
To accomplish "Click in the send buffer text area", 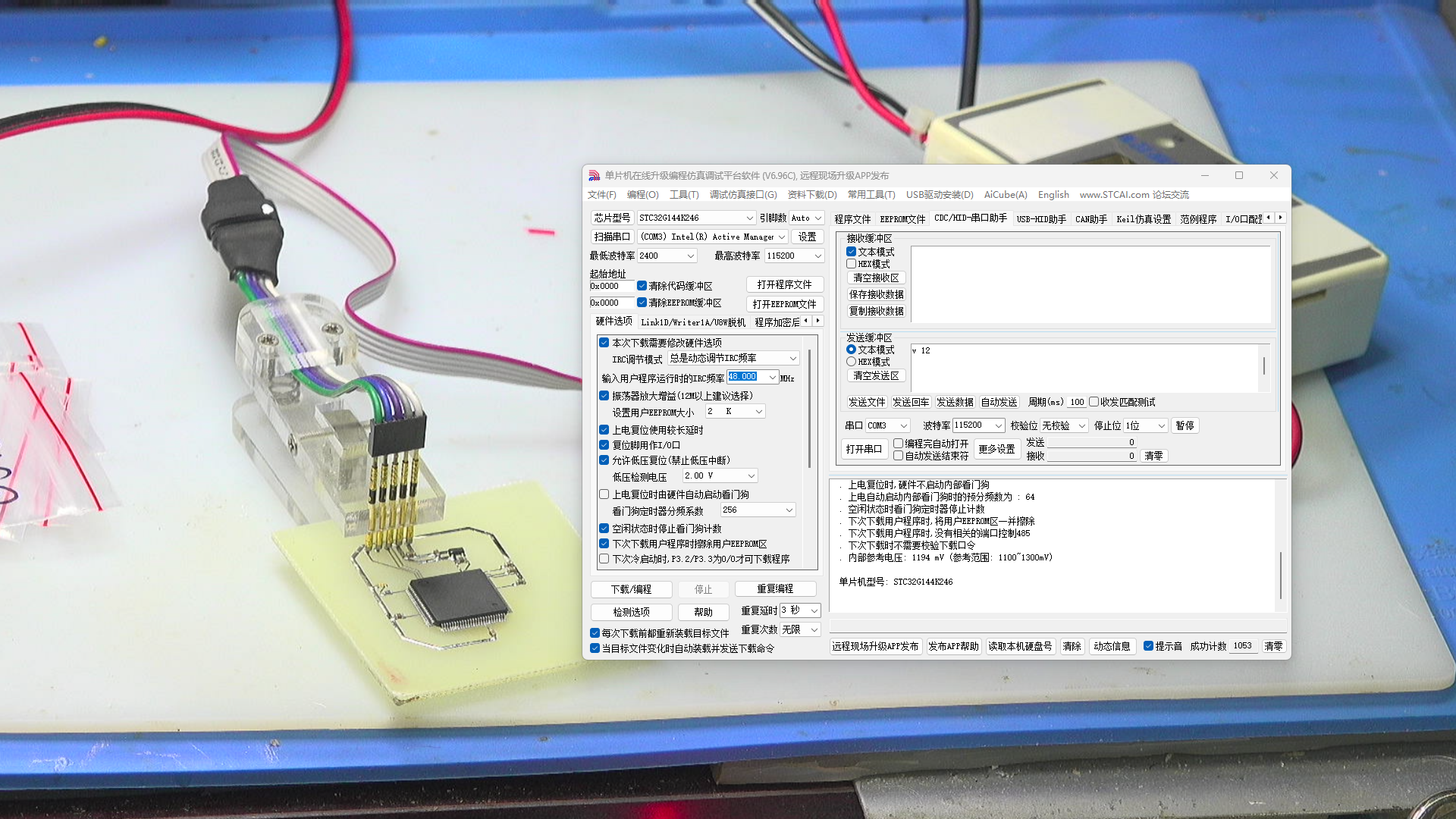I will click(1084, 369).
